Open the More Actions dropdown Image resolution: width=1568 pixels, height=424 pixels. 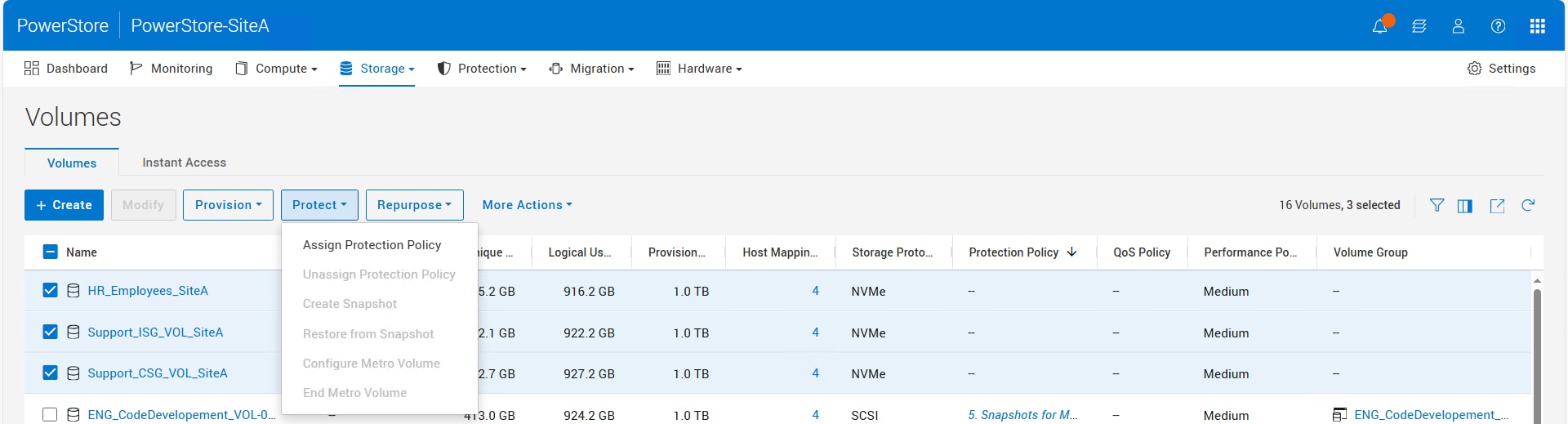(528, 205)
